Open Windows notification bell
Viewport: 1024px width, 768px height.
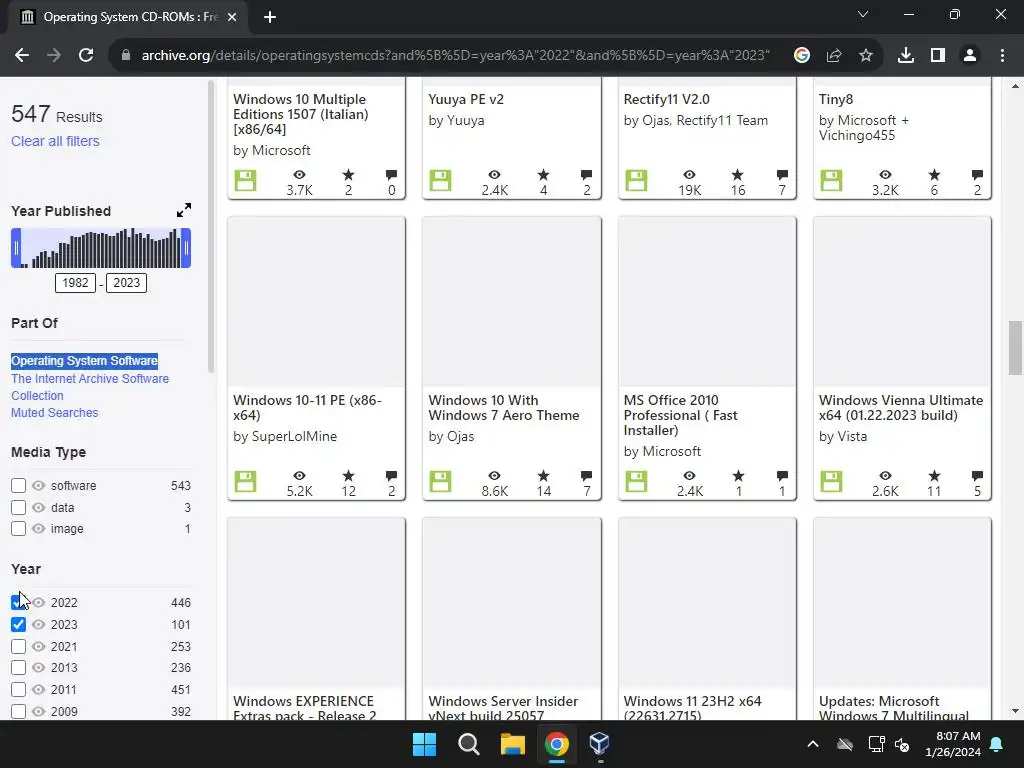pyautogui.click(x=997, y=744)
